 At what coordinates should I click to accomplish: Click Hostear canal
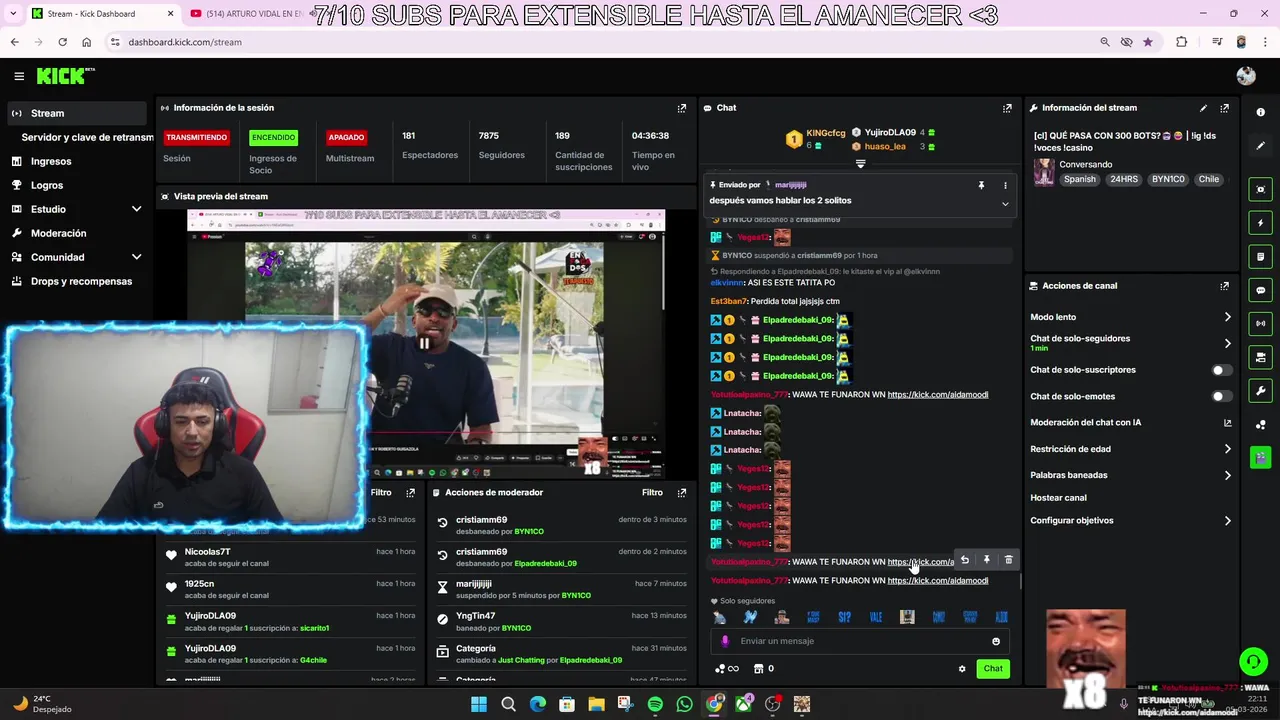1058,498
